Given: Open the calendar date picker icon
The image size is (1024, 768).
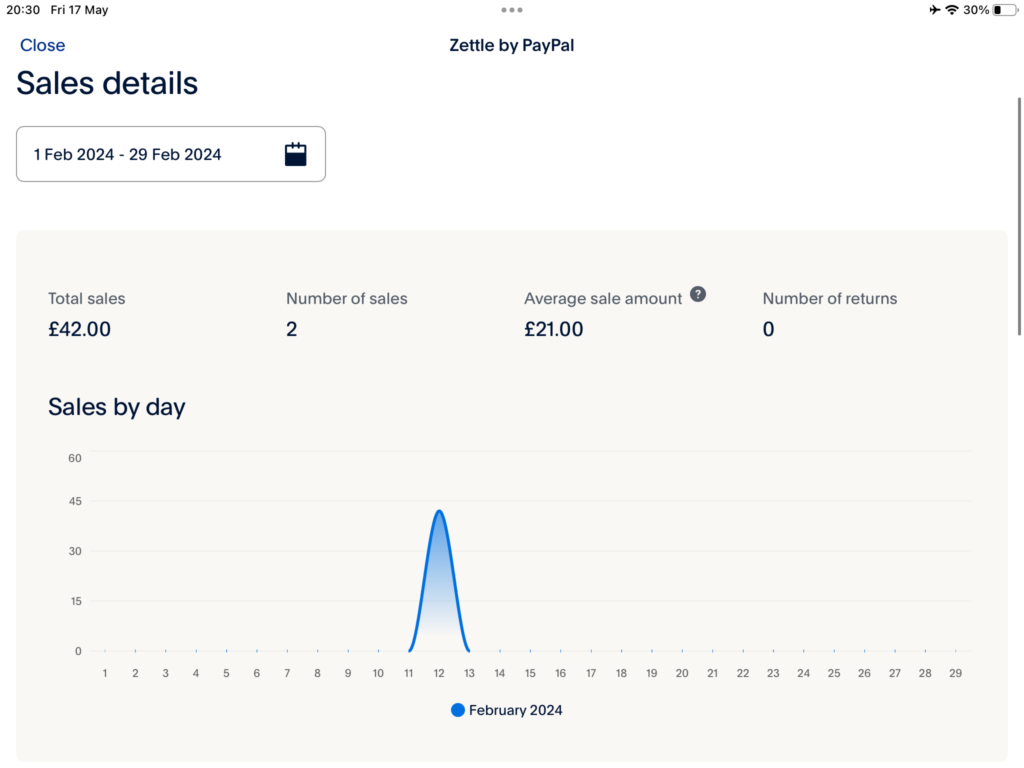Looking at the screenshot, I should pyautogui.click(x=295, y=154).
